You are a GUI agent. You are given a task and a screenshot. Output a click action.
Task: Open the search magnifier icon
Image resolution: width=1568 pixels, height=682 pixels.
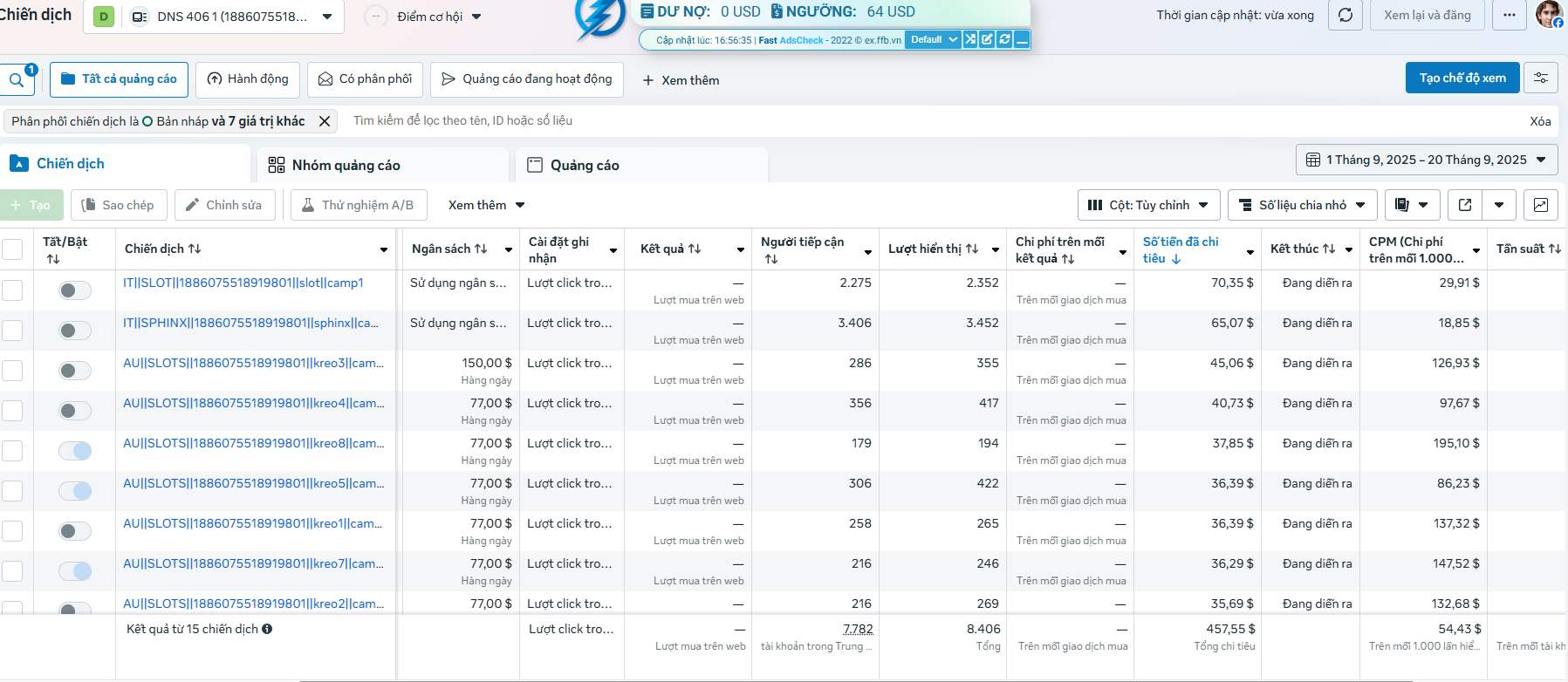point(17,80)
